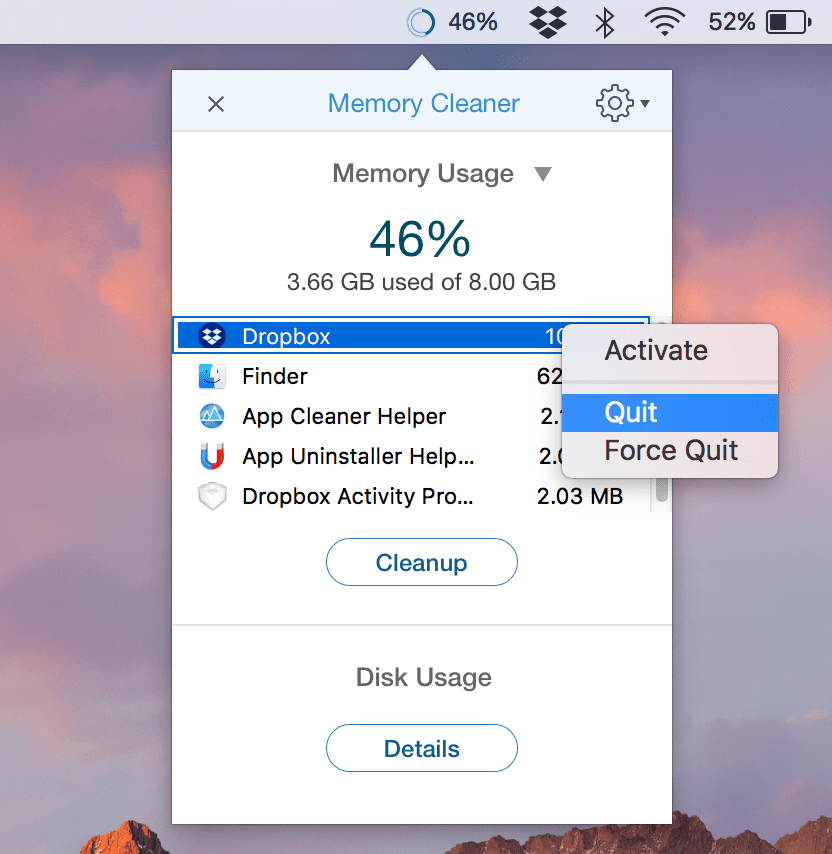Screen dimensions: 832x854
Task: Click the Dropbox app icon in the process list
Action: pyautogui.click(x=213, y=336)
